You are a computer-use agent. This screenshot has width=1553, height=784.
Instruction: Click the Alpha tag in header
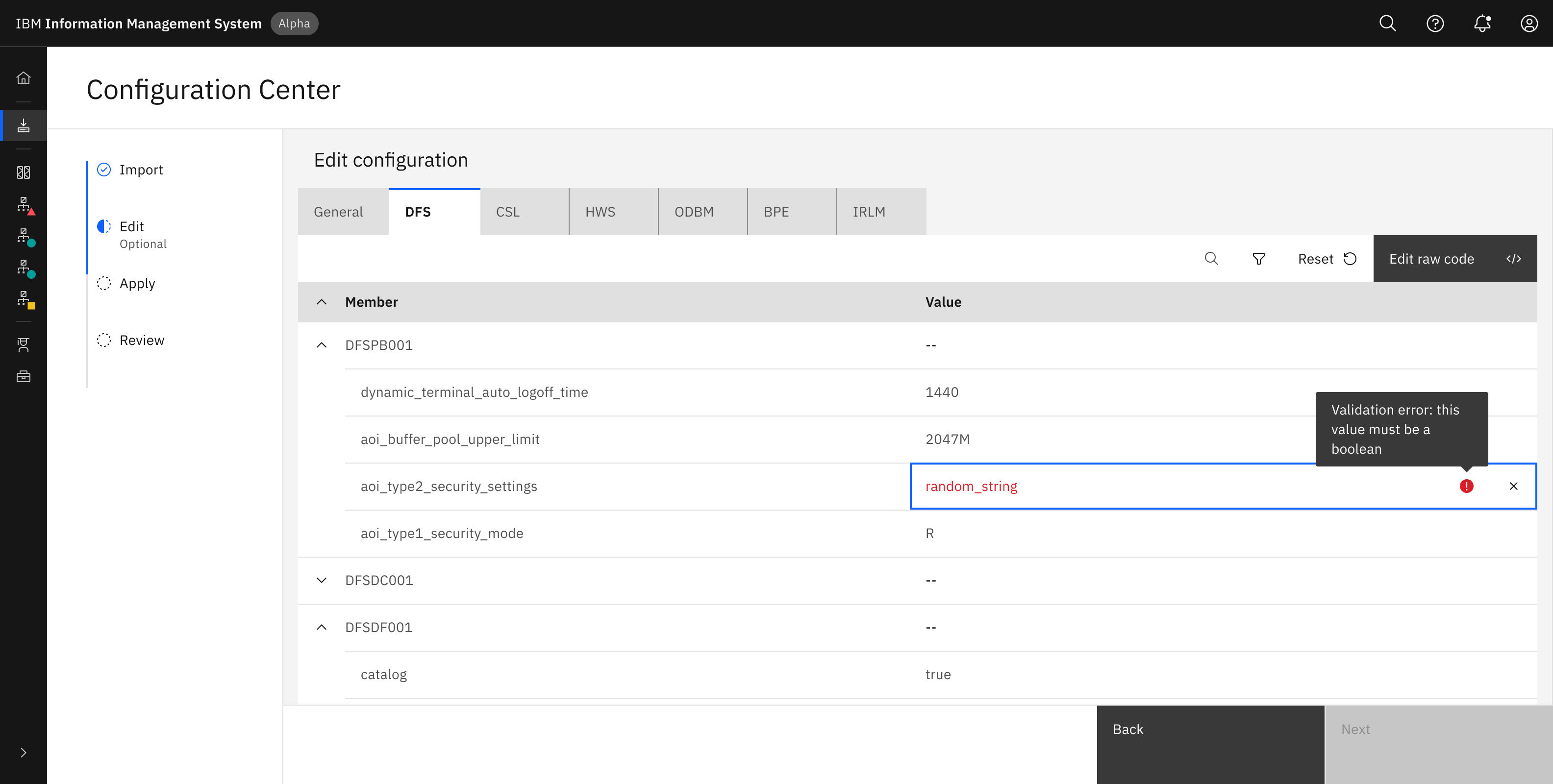point(294,24)
